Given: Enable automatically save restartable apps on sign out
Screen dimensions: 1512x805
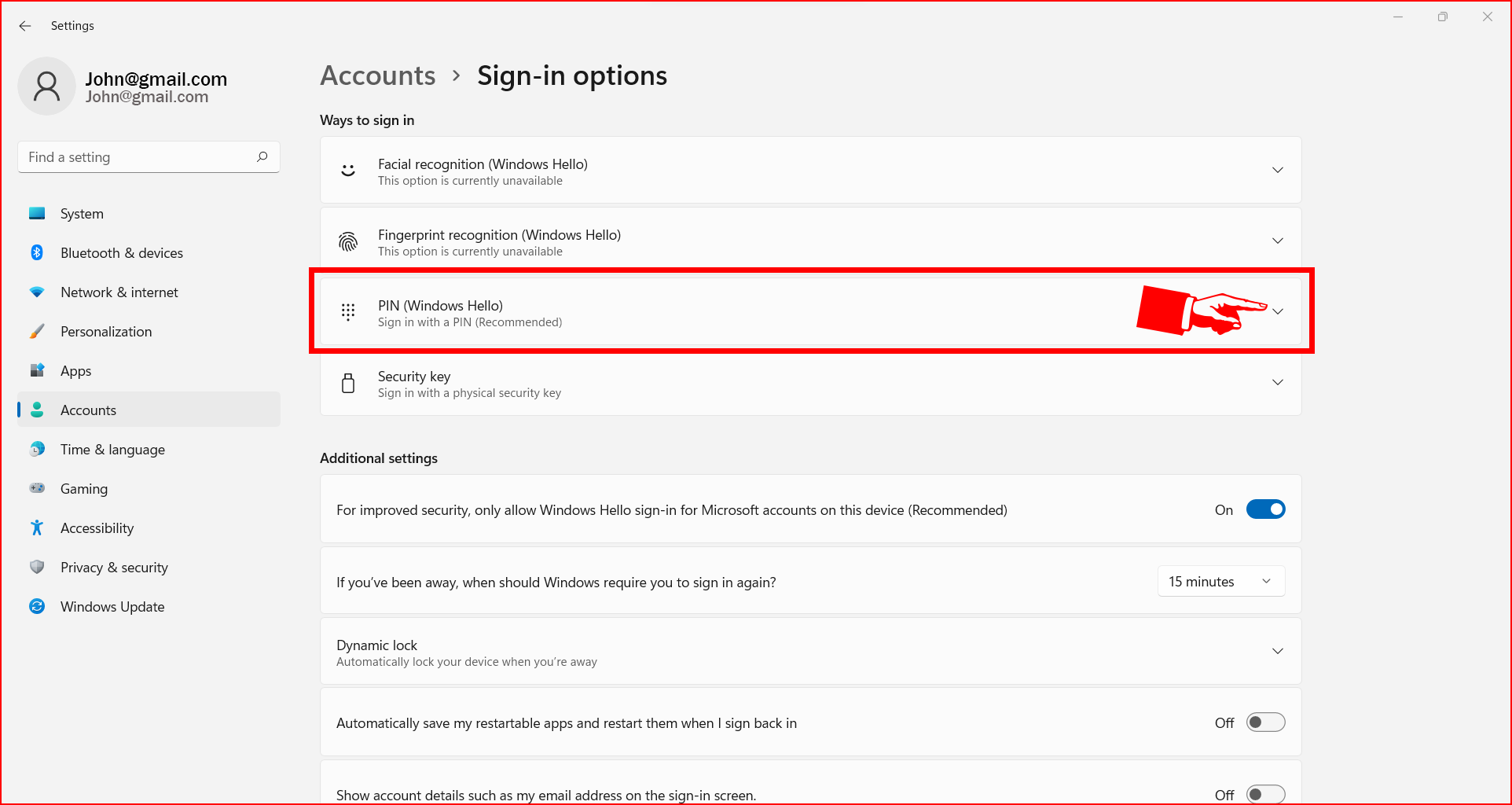Looking at the screenshot, I should 1265,722.
